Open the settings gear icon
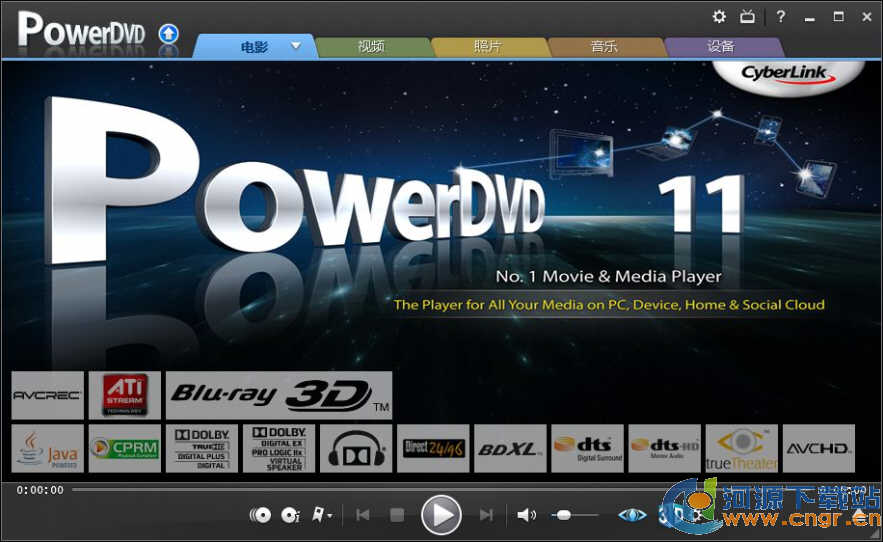Screen dimensions: 883x542 (x=719, y=17)
